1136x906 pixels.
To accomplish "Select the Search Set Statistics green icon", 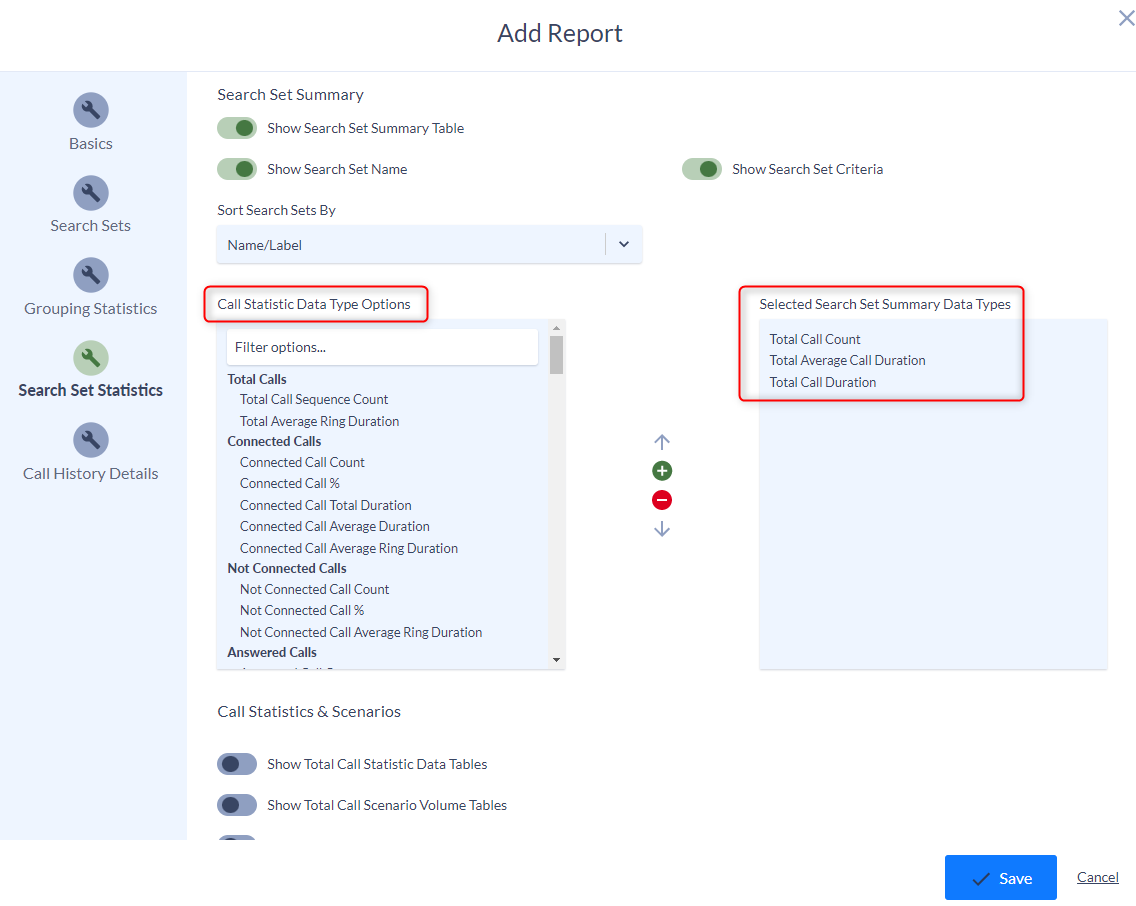I will (x=90, y=355).
